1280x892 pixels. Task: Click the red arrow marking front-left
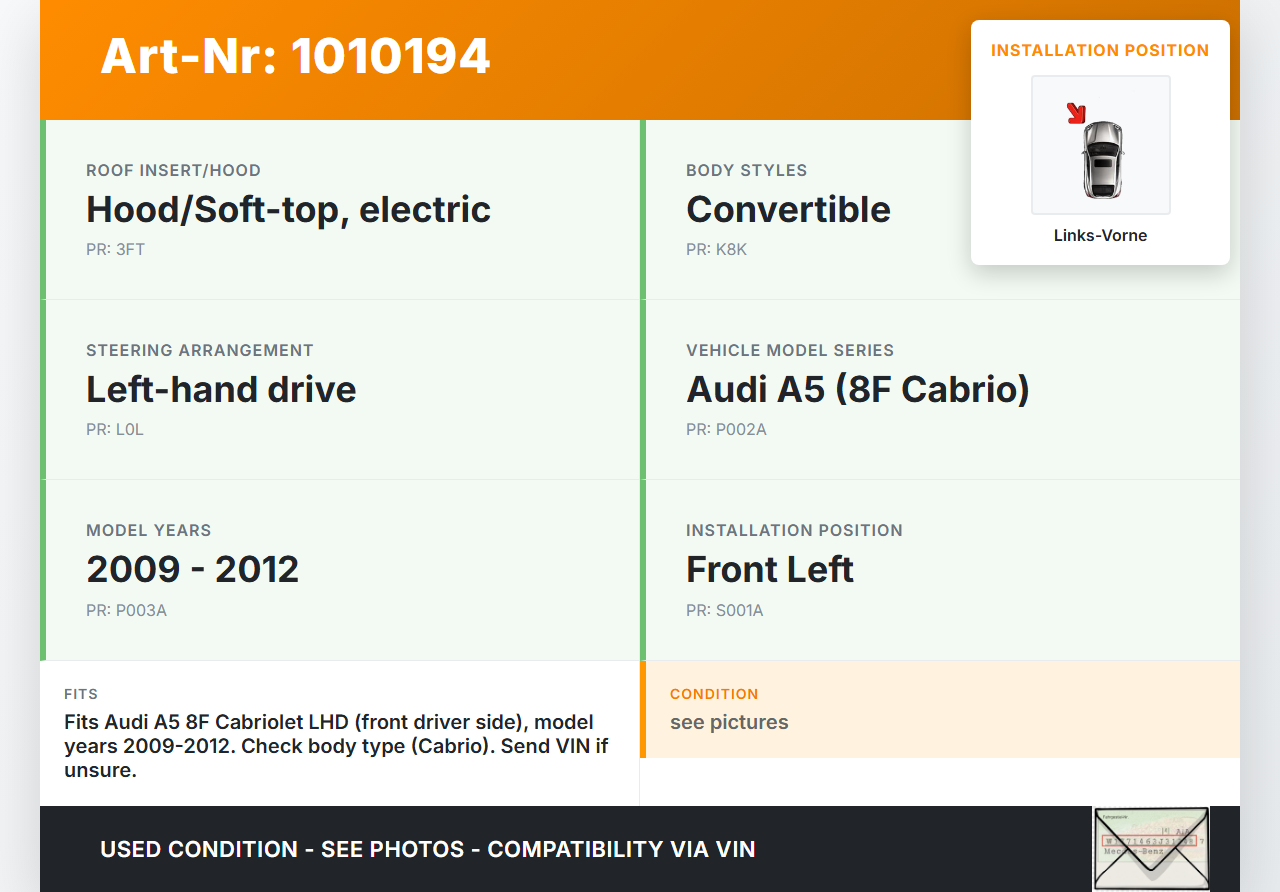point(1076,113)
